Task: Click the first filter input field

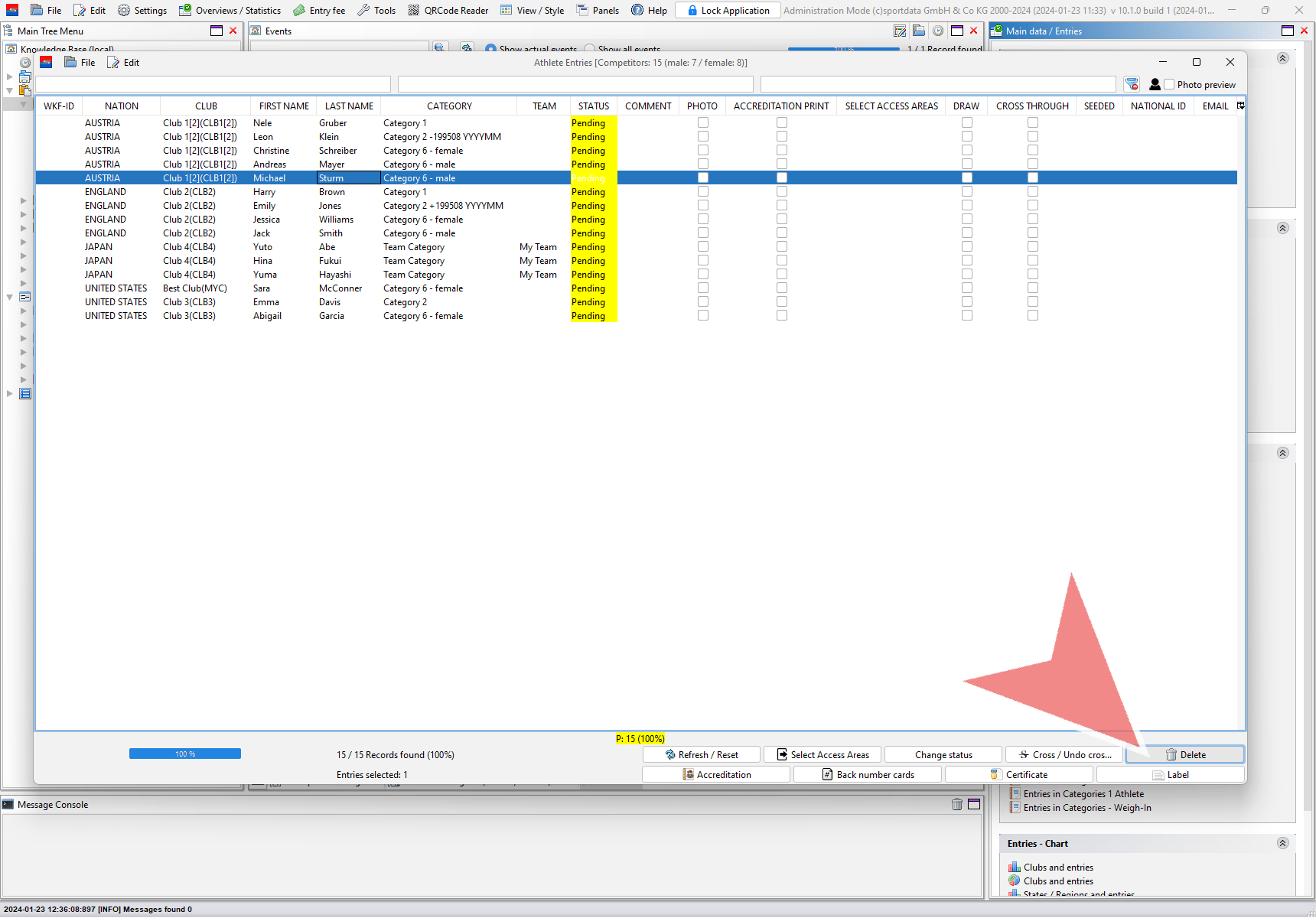Action: coord(213,84)
